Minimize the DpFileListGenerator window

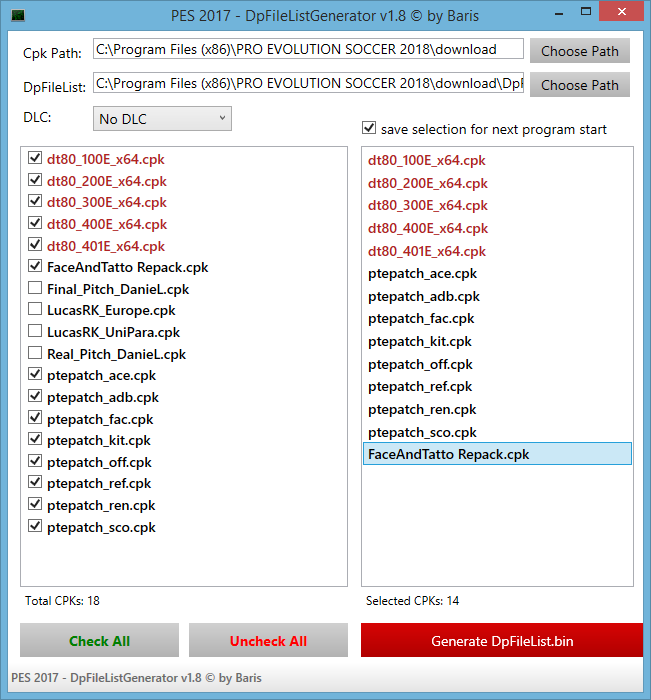[559, 13]
